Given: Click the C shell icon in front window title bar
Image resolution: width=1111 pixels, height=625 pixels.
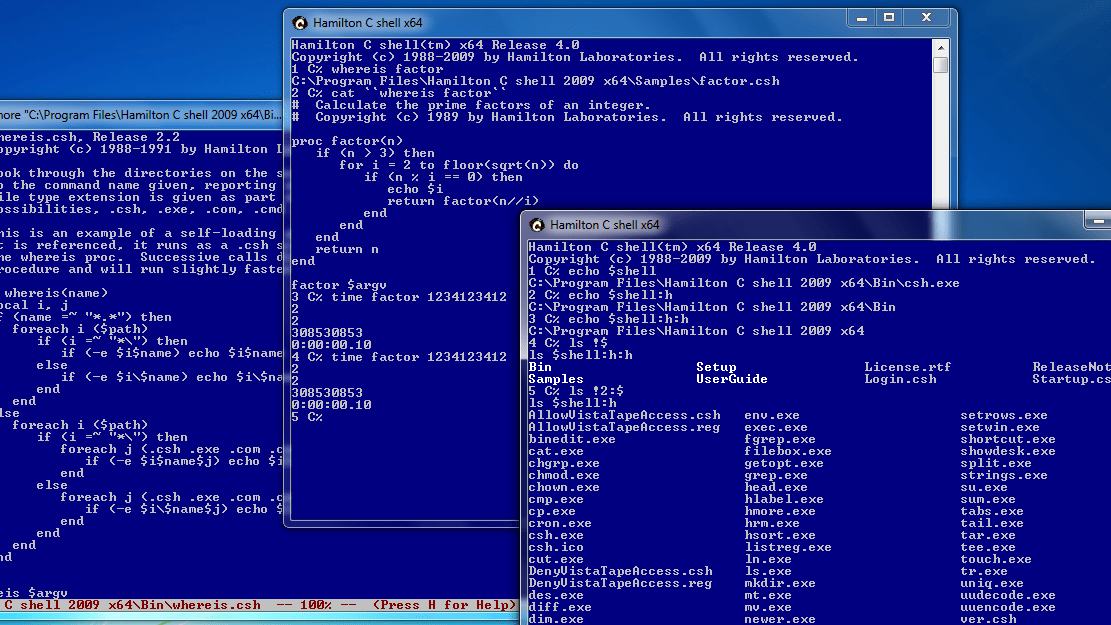Looking at the screenshot, I should click(x=537, y=225).
